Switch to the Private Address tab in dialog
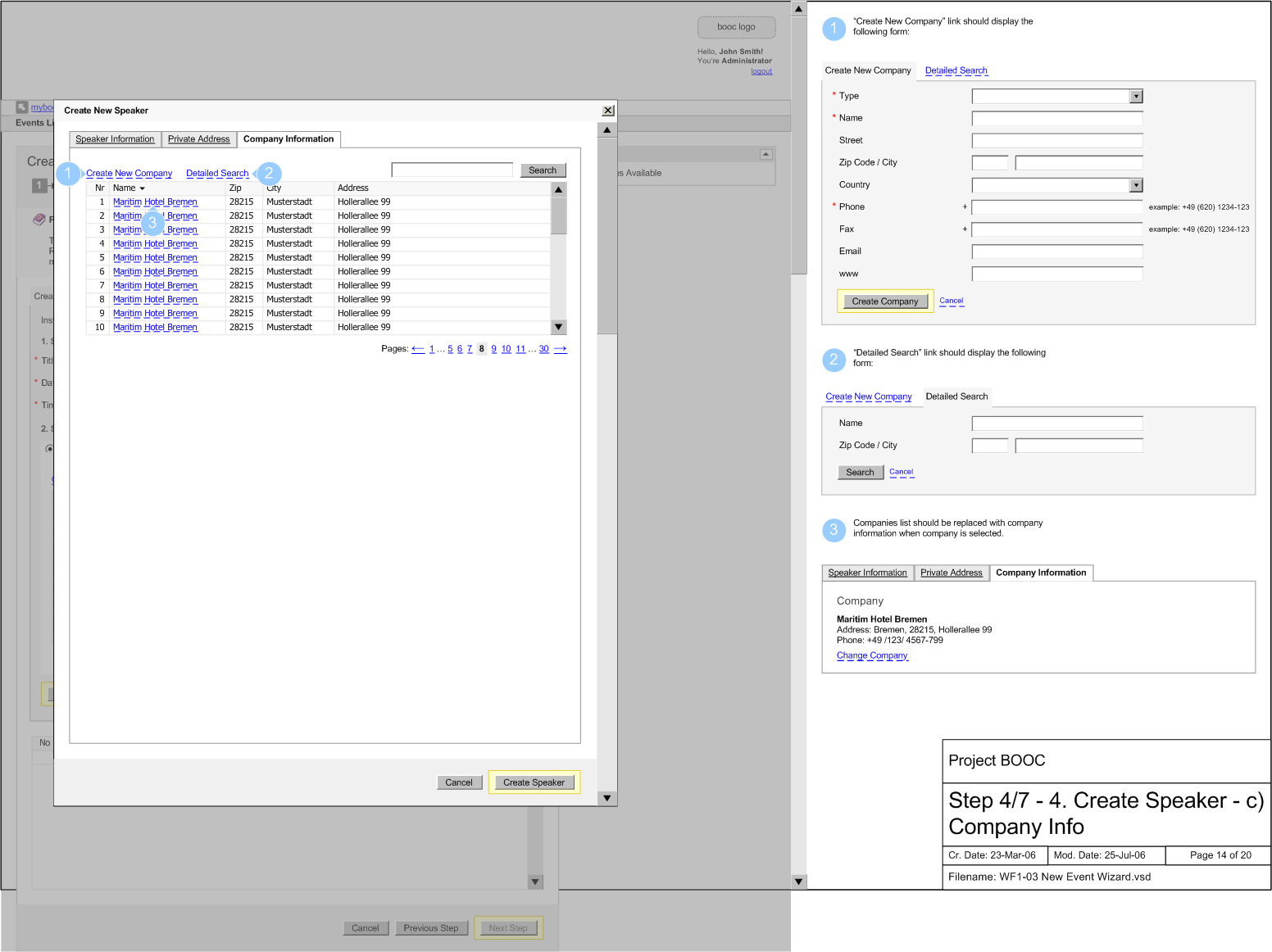The height and width of the screenshot is (952, 1272). (198, 139)
